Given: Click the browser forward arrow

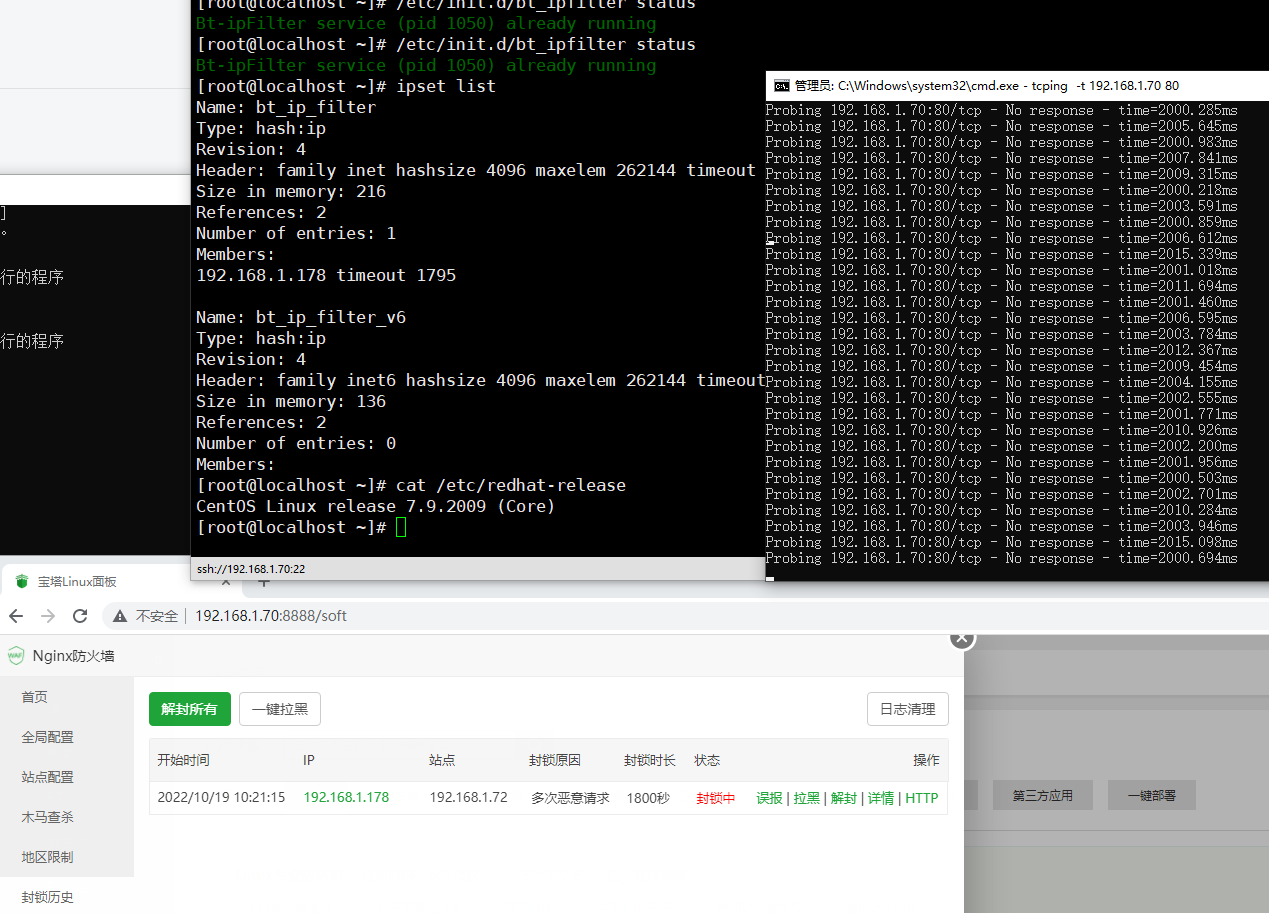Looking at the screenshot, I should (x=48, y=616).
